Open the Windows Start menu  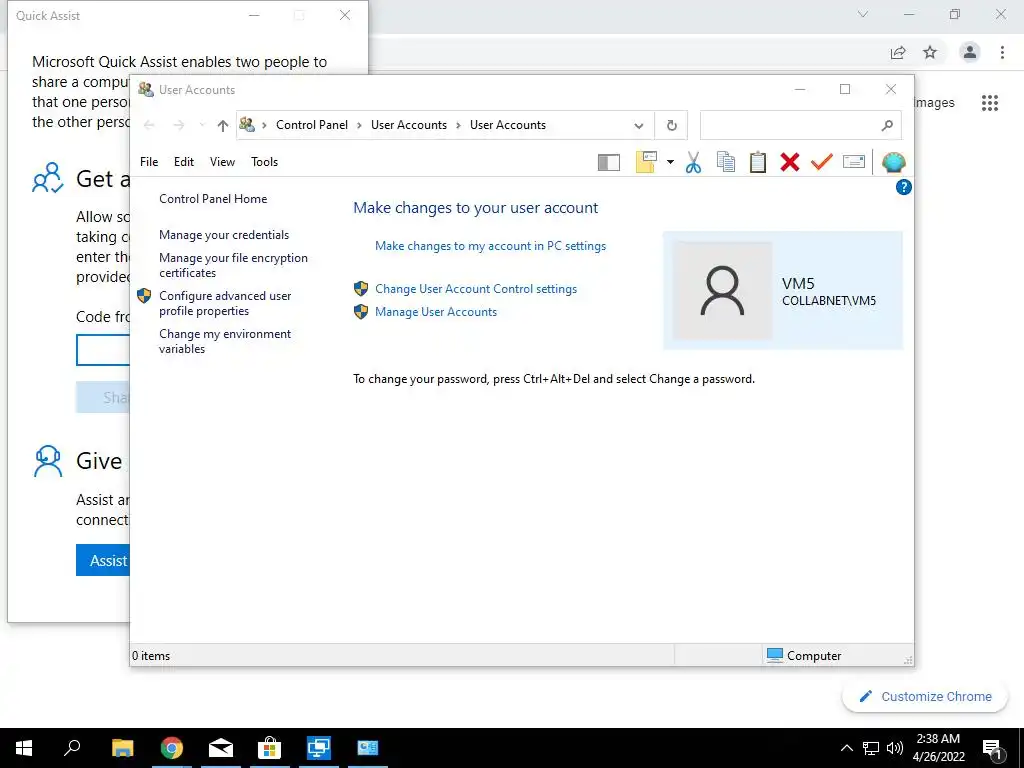click(x=24, y=748)
